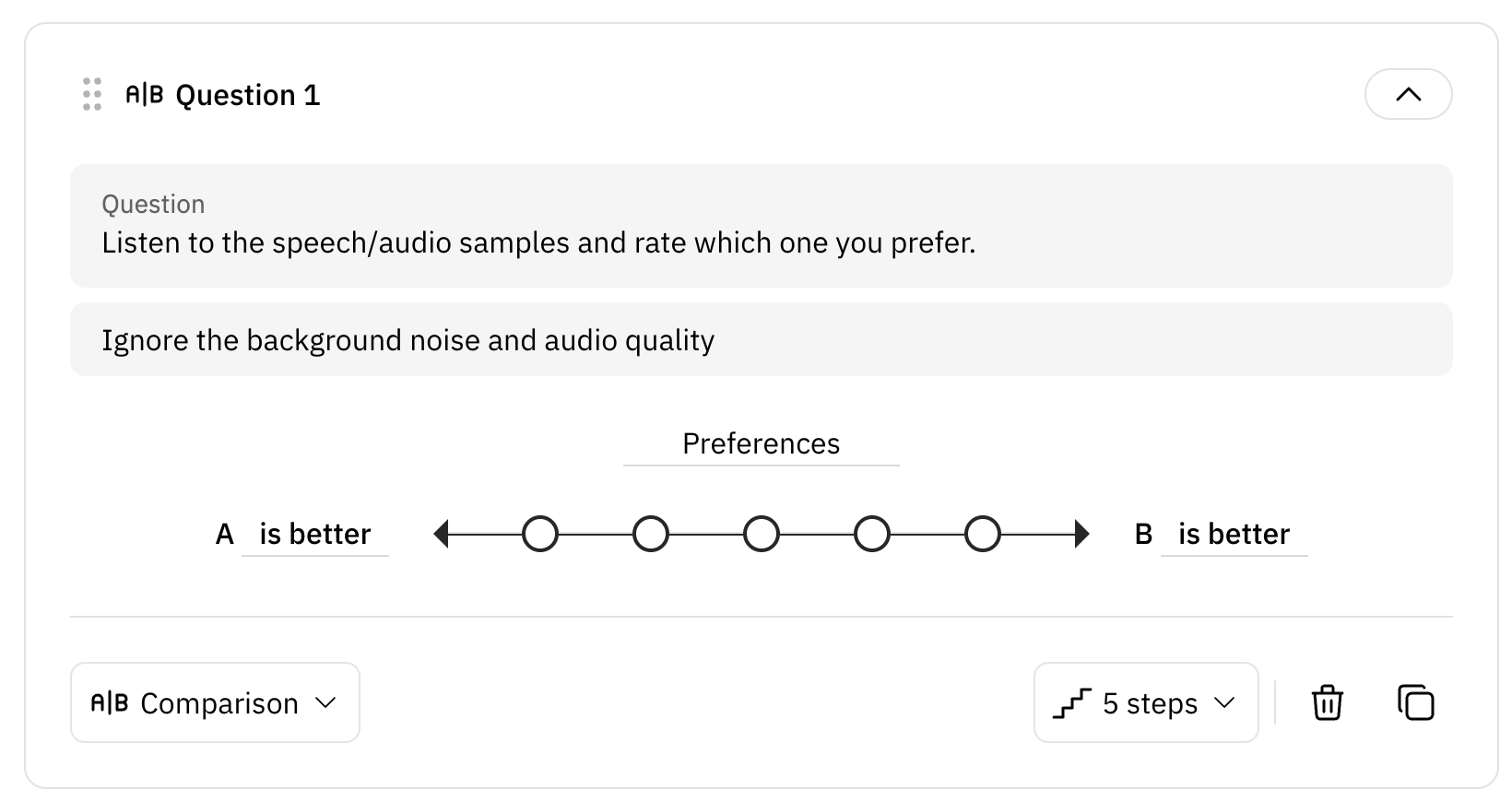
Task: Click the right arrowhead of preference scale
Action: [1081, 534]
